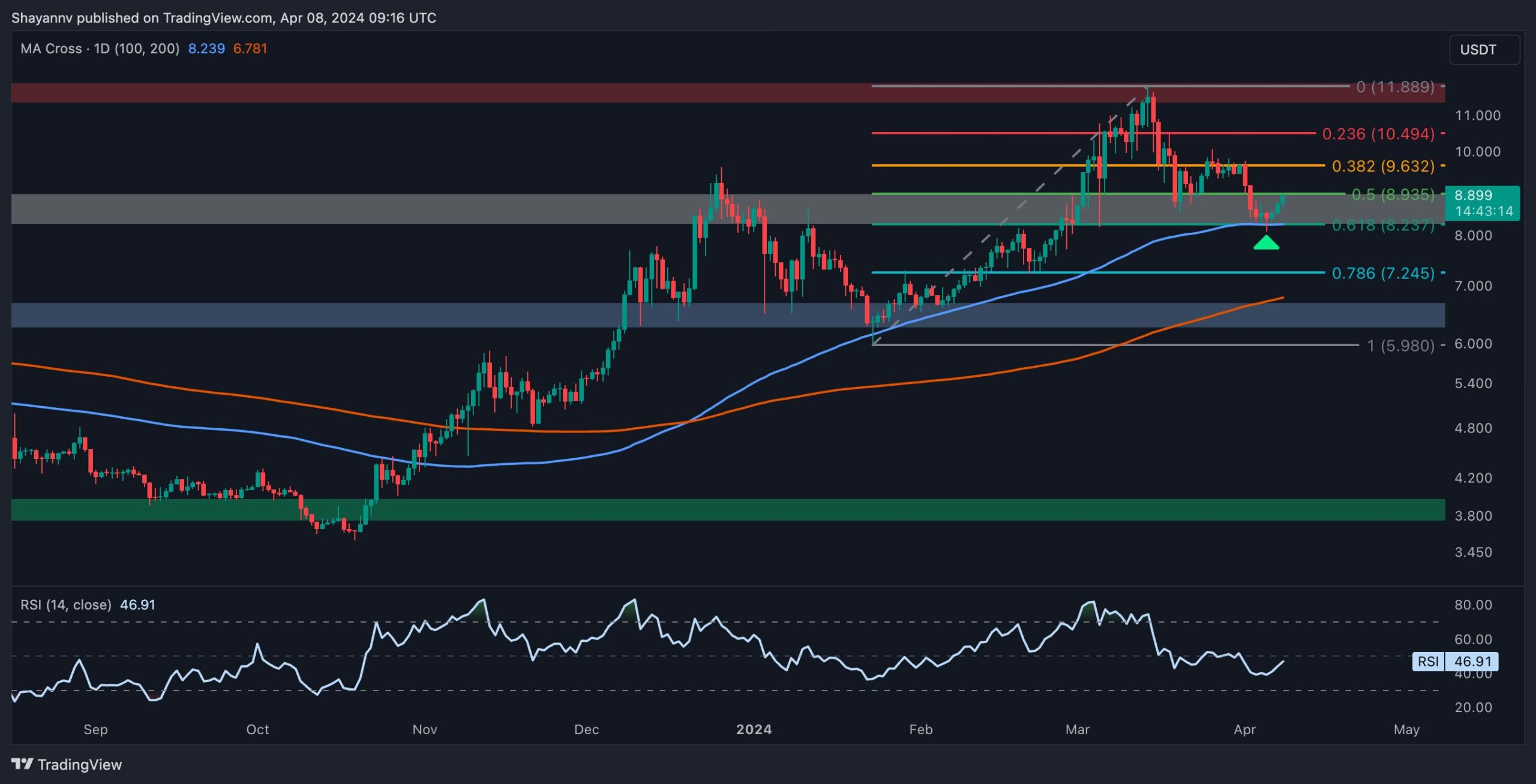Click the USDT currency button
Image resolution: width=1536 pixels, height=784 pixels.
[1484, 50]
